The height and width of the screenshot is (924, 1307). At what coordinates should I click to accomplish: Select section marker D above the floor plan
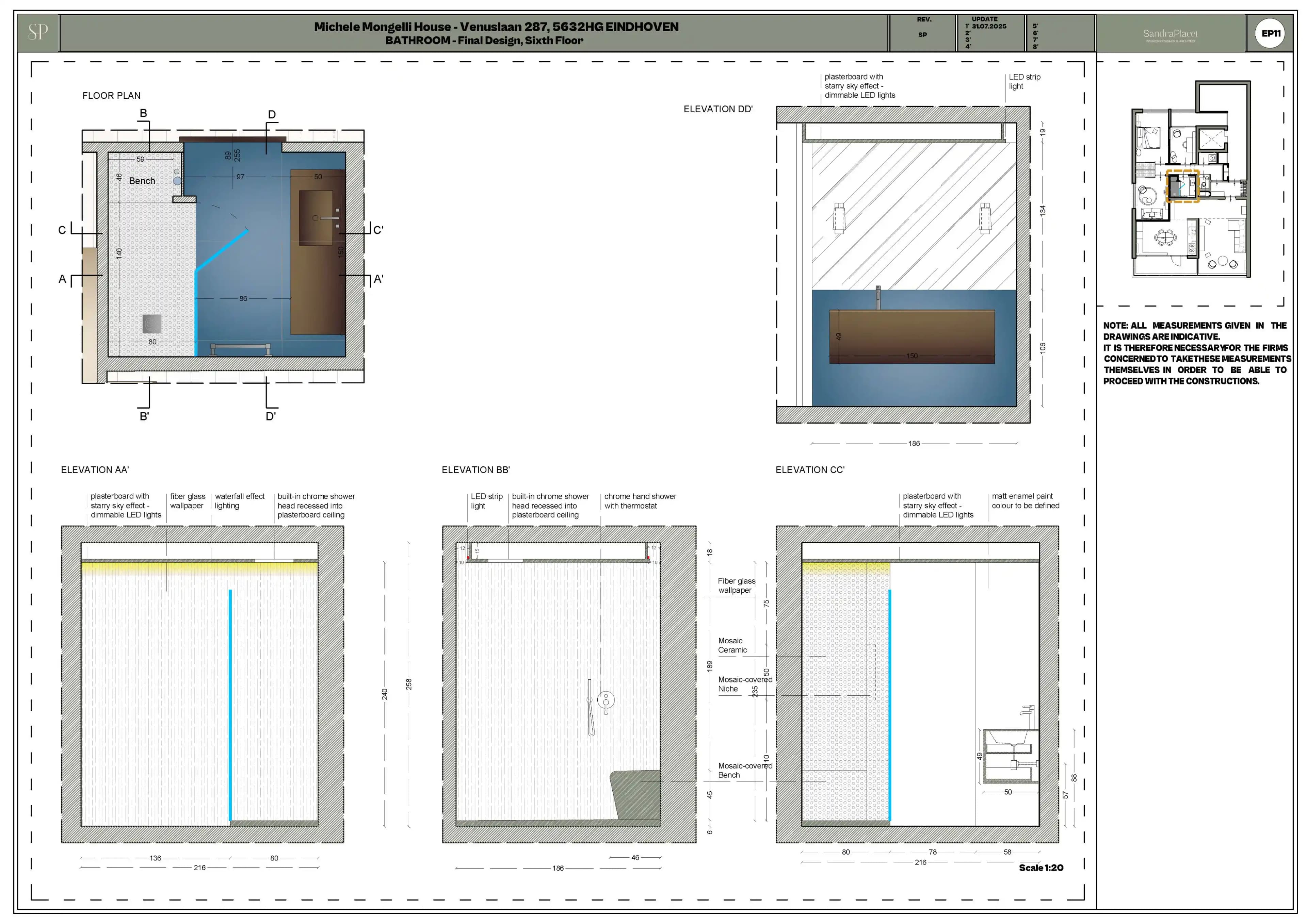click(272, 114)
